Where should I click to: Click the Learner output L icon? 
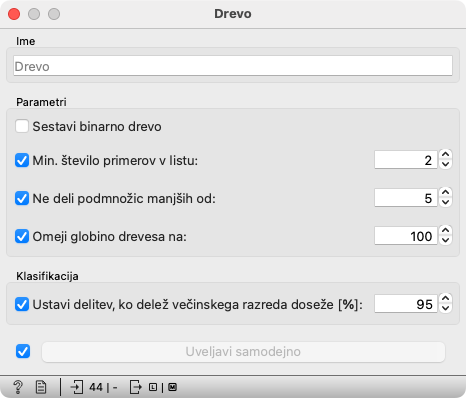pyautogui.click(x=153, y=387)
